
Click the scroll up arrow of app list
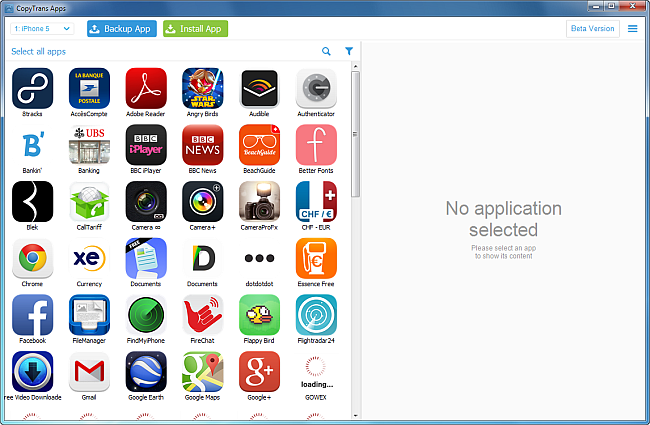355,66
